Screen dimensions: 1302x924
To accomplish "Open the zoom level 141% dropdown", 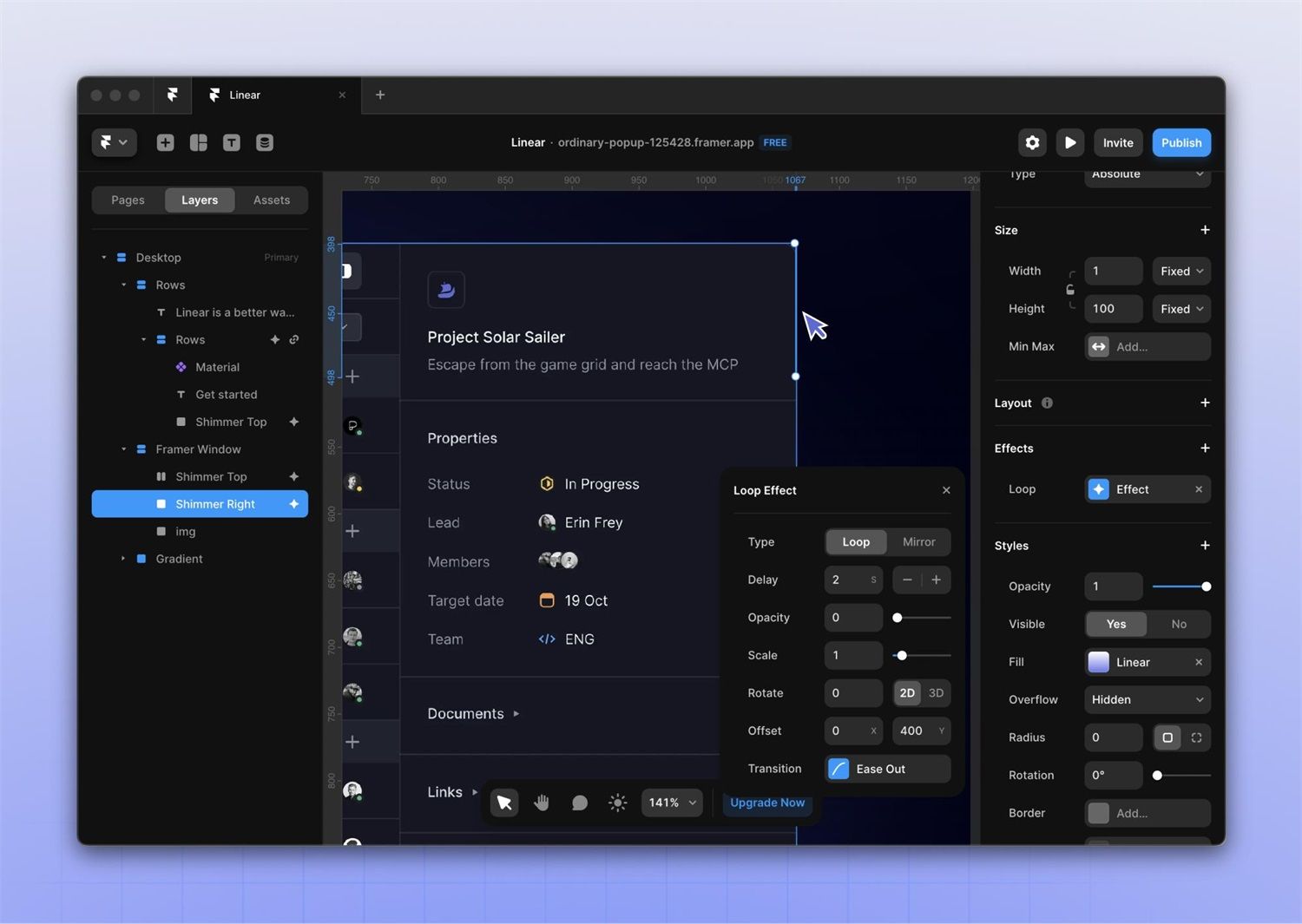I will tap(672, 803).
